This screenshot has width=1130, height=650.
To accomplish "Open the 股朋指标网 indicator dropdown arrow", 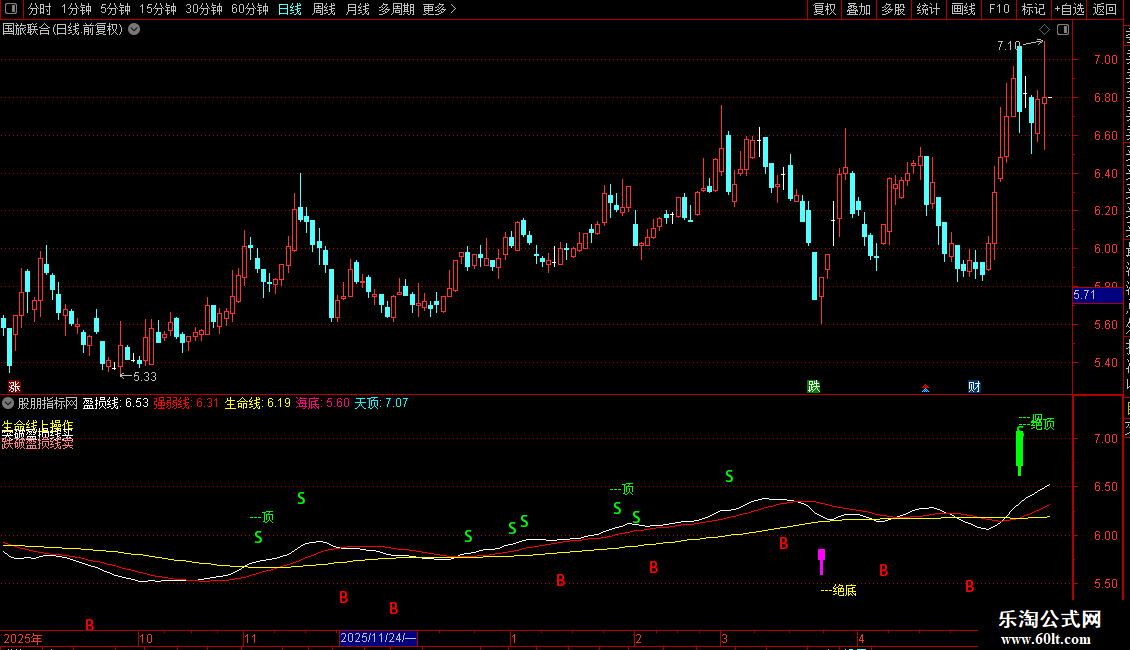I will (8, 404).
